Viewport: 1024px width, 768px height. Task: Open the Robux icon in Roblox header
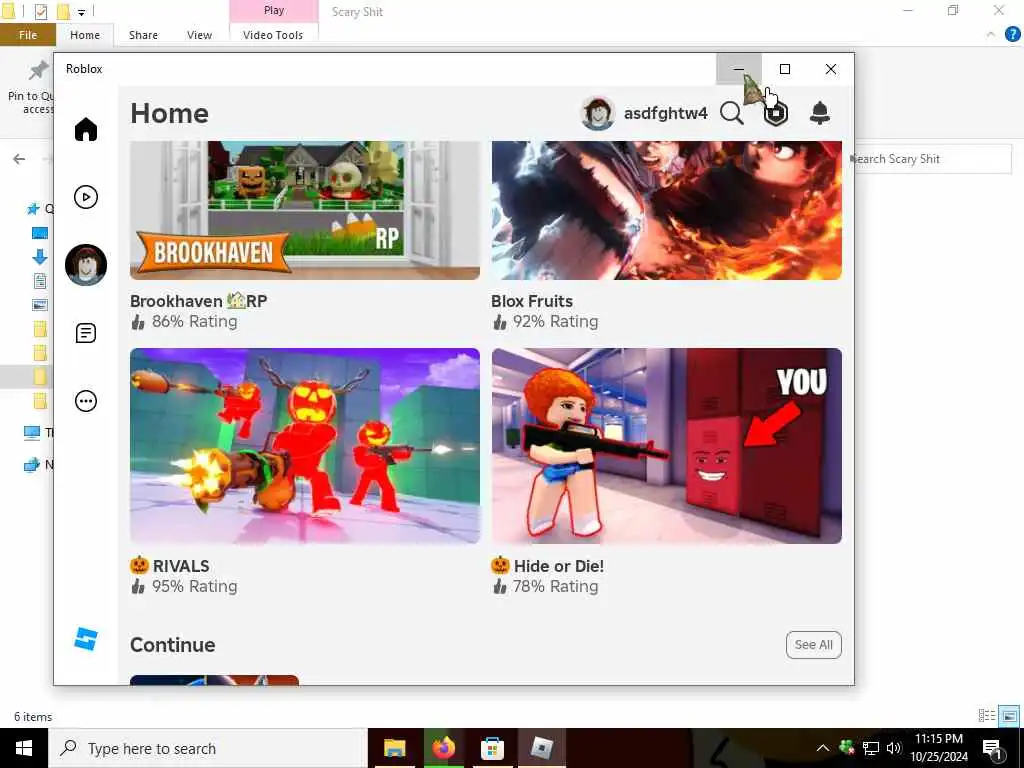(776, 114)
